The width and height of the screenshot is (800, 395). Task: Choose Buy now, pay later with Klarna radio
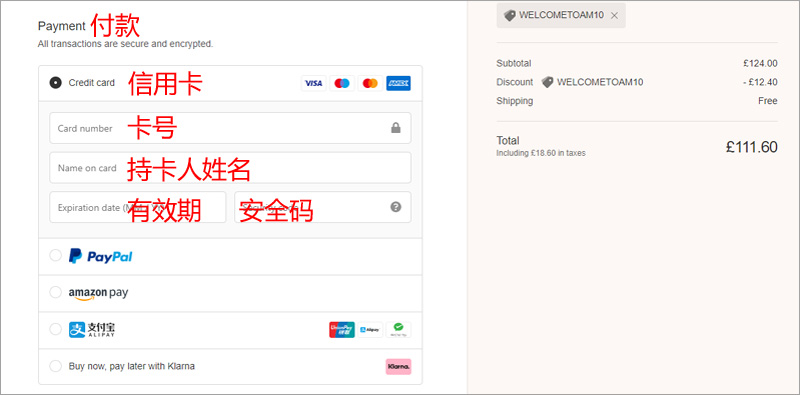tap(55, 366)
